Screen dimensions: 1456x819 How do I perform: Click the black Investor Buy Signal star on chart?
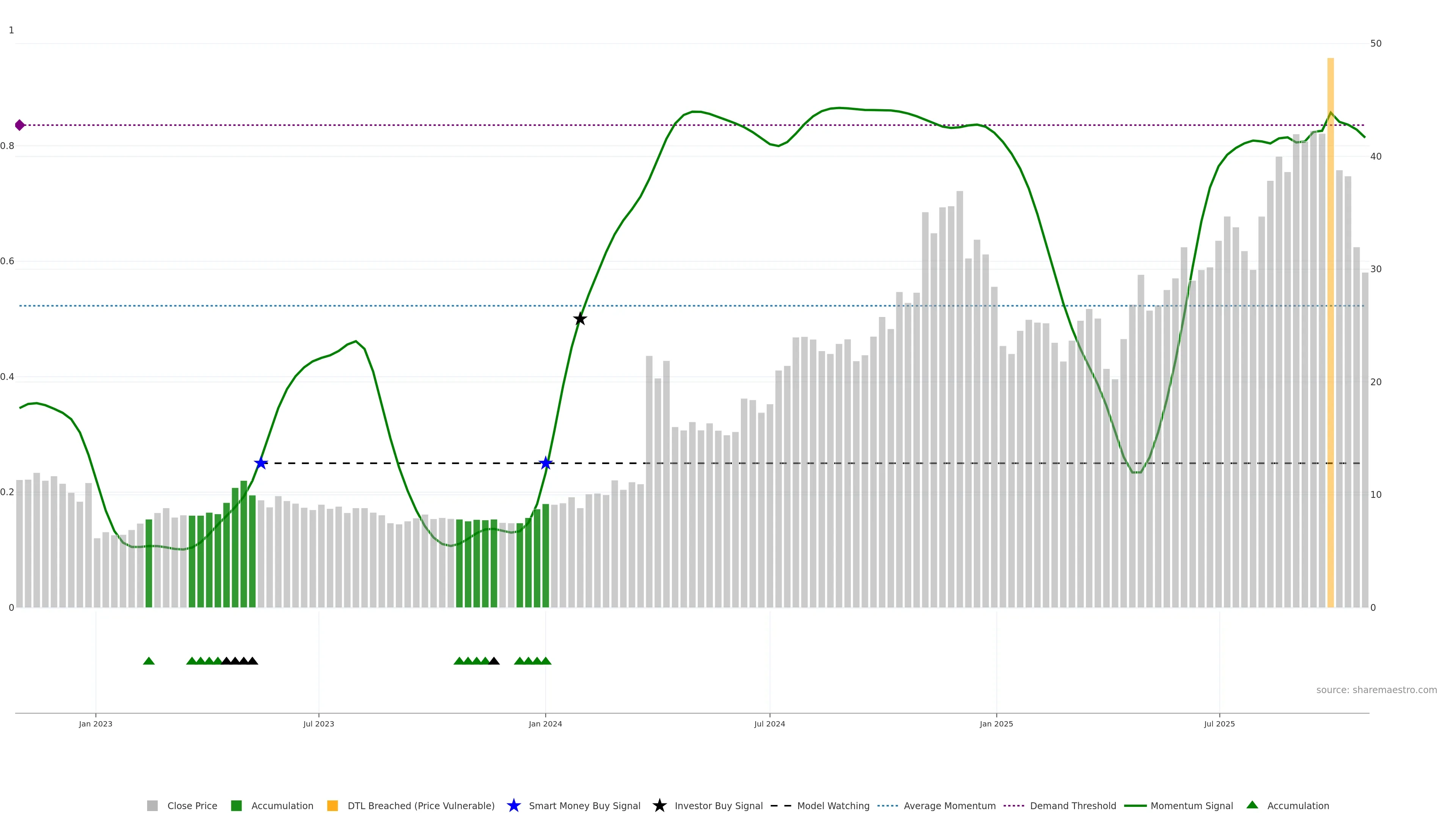pos(580,319)
